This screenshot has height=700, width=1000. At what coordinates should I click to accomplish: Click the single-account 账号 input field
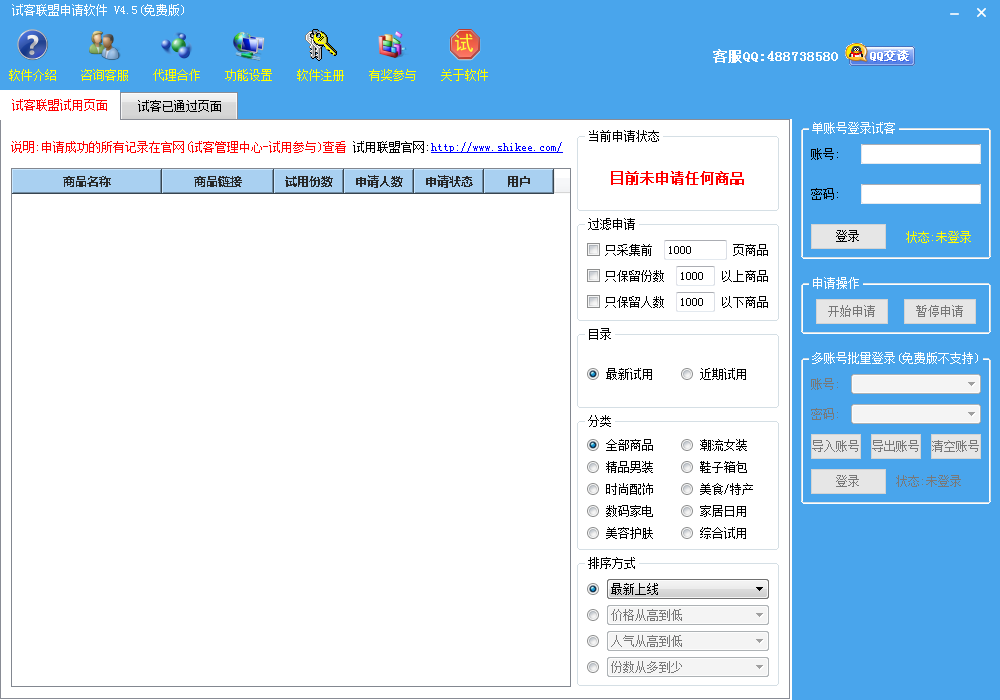click(x=920, y=154)
